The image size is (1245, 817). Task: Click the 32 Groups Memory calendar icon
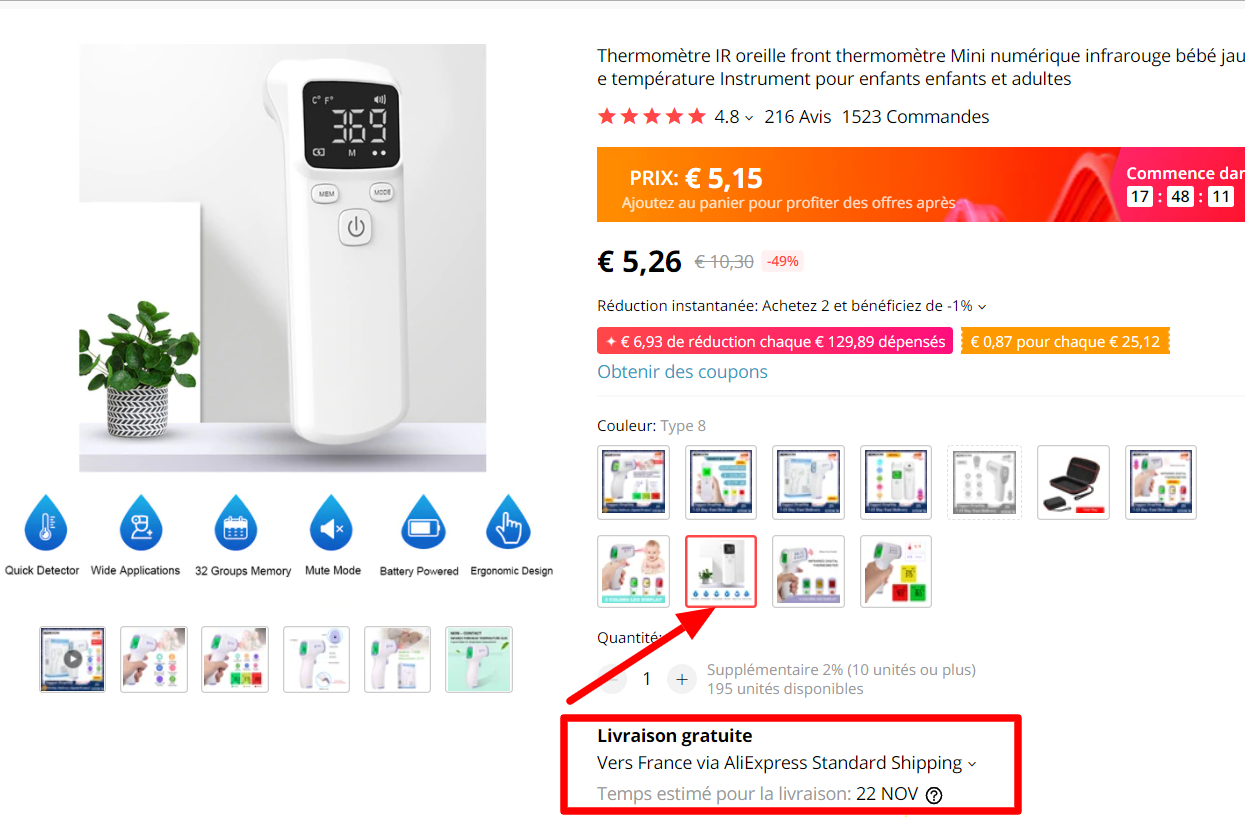point(236,523)
